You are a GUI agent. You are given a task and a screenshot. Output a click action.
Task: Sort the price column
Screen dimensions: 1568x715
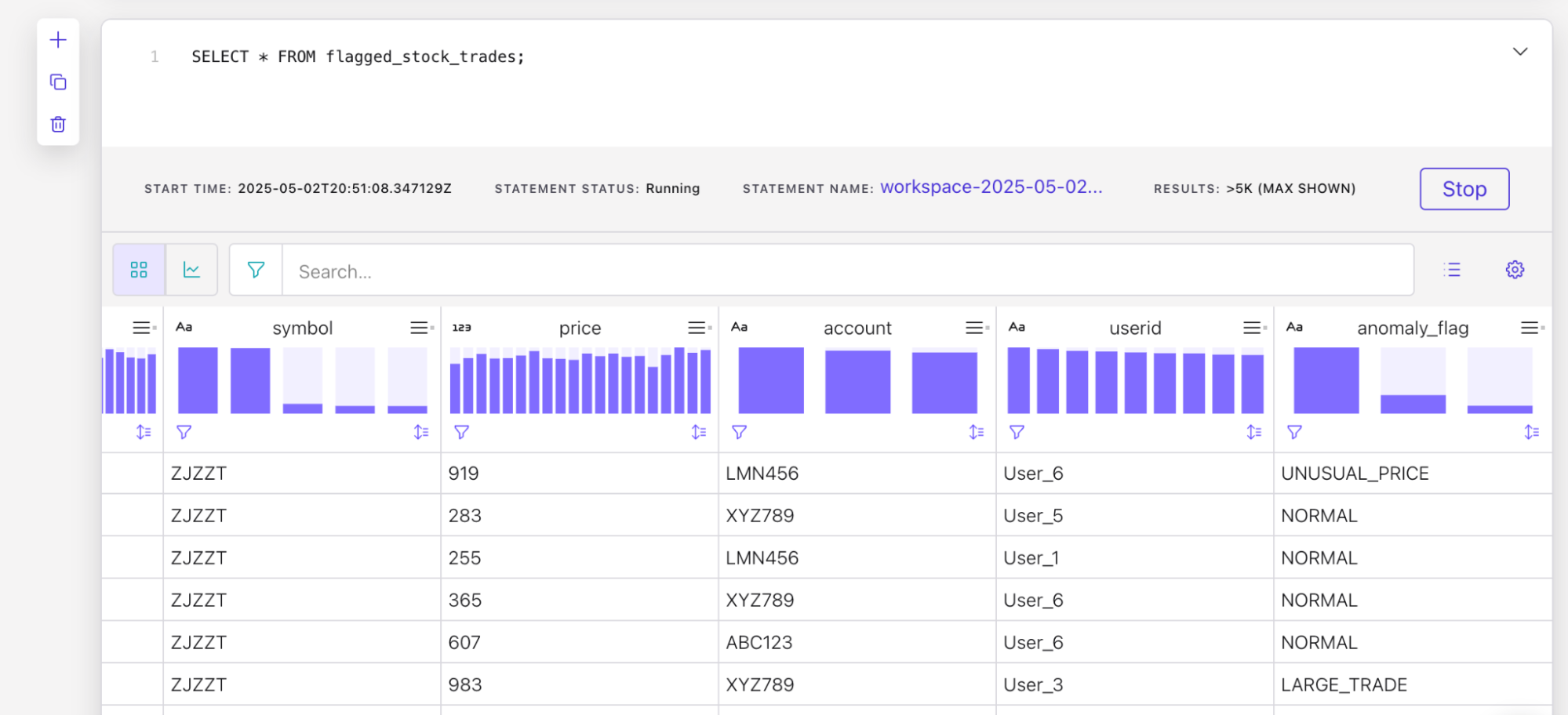click(x=699, y=432)
